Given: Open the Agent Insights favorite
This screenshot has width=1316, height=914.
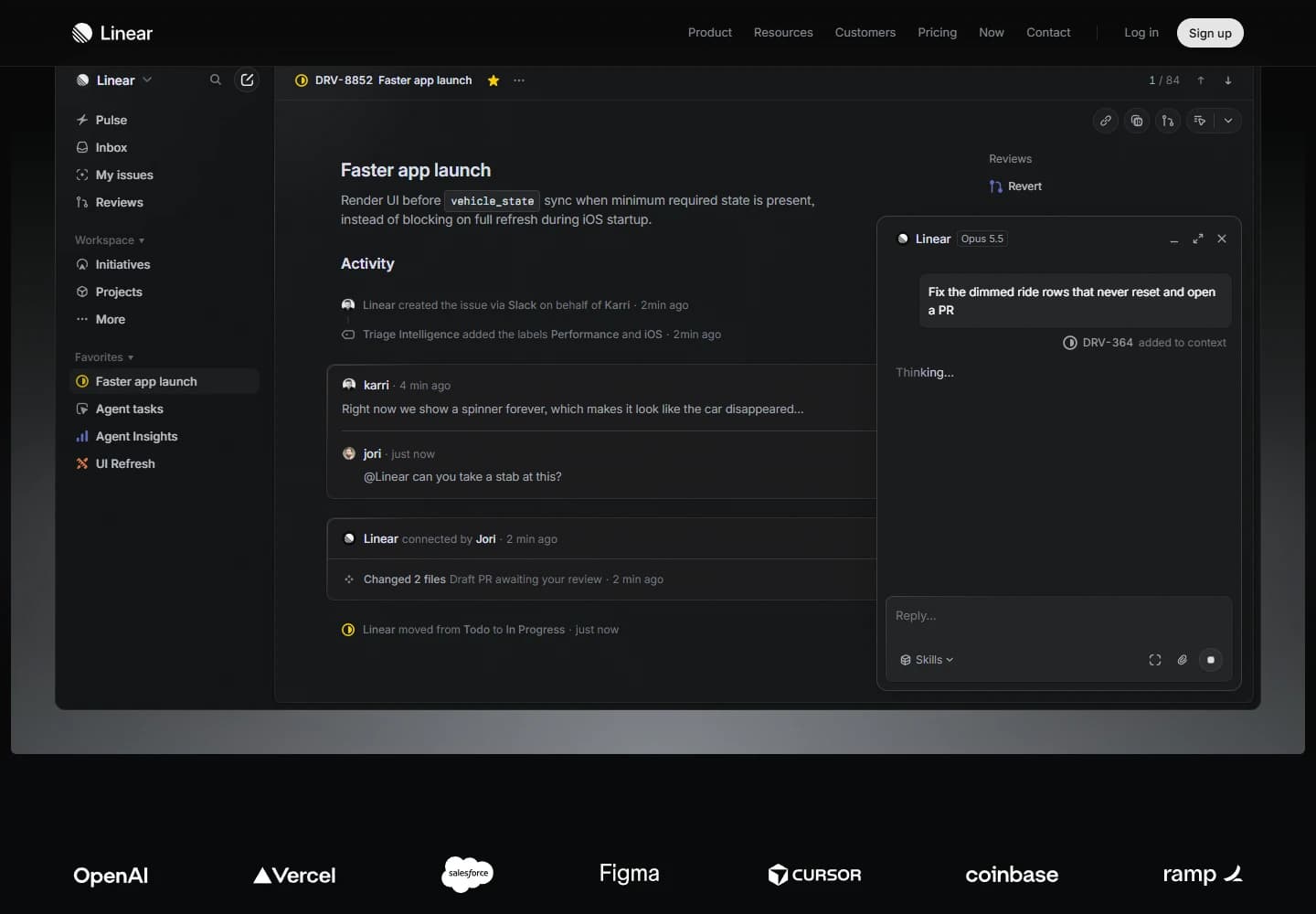Looking at the screenshot, I should tap(164, 436).
